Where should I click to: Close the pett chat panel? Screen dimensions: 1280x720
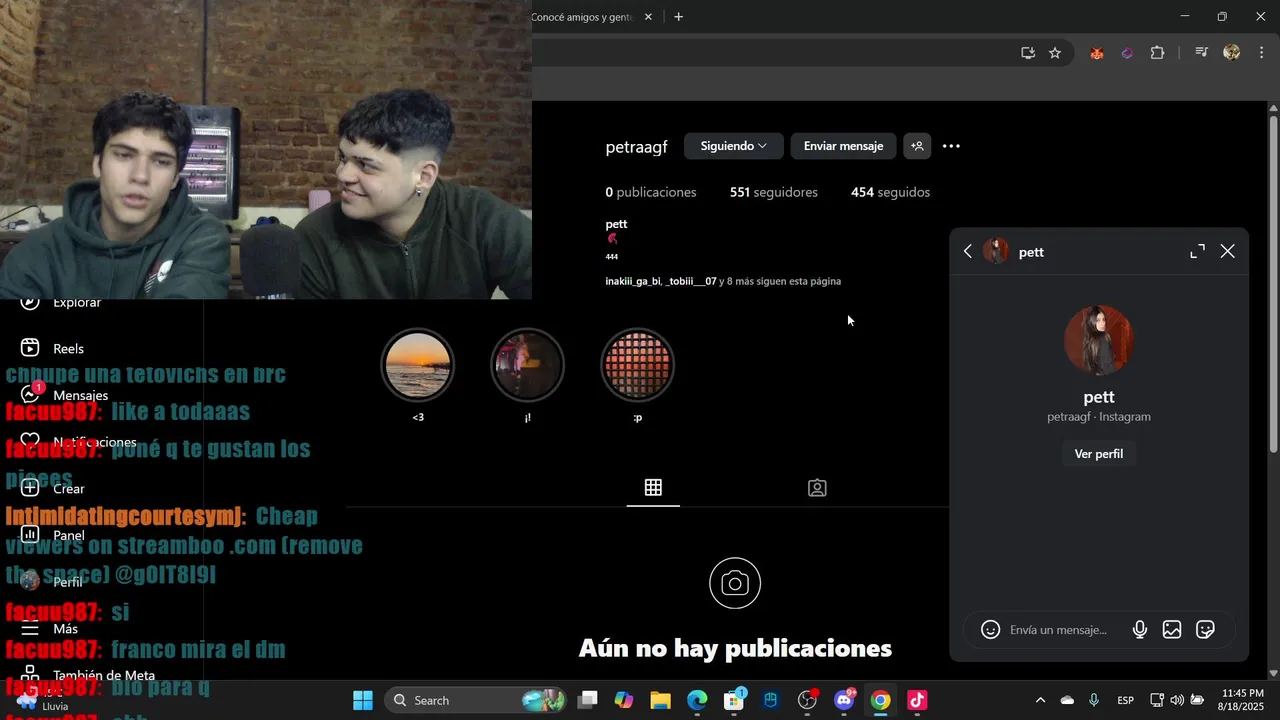[1228, 252]
